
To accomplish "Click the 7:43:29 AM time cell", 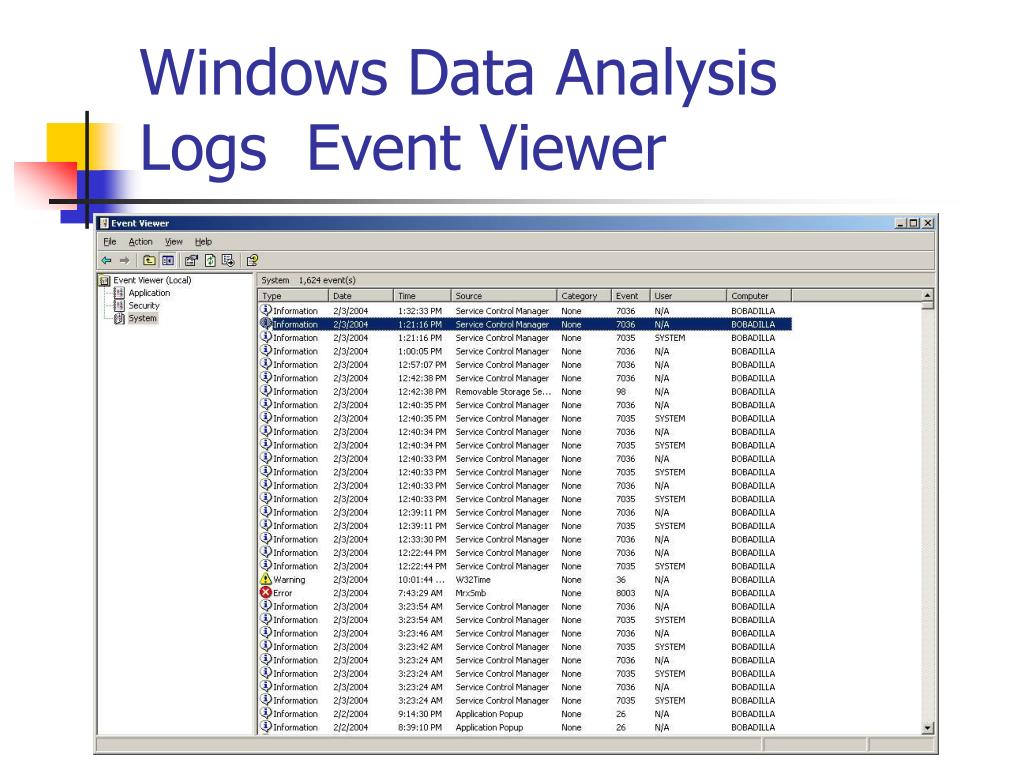I will [x=420, y=593].
